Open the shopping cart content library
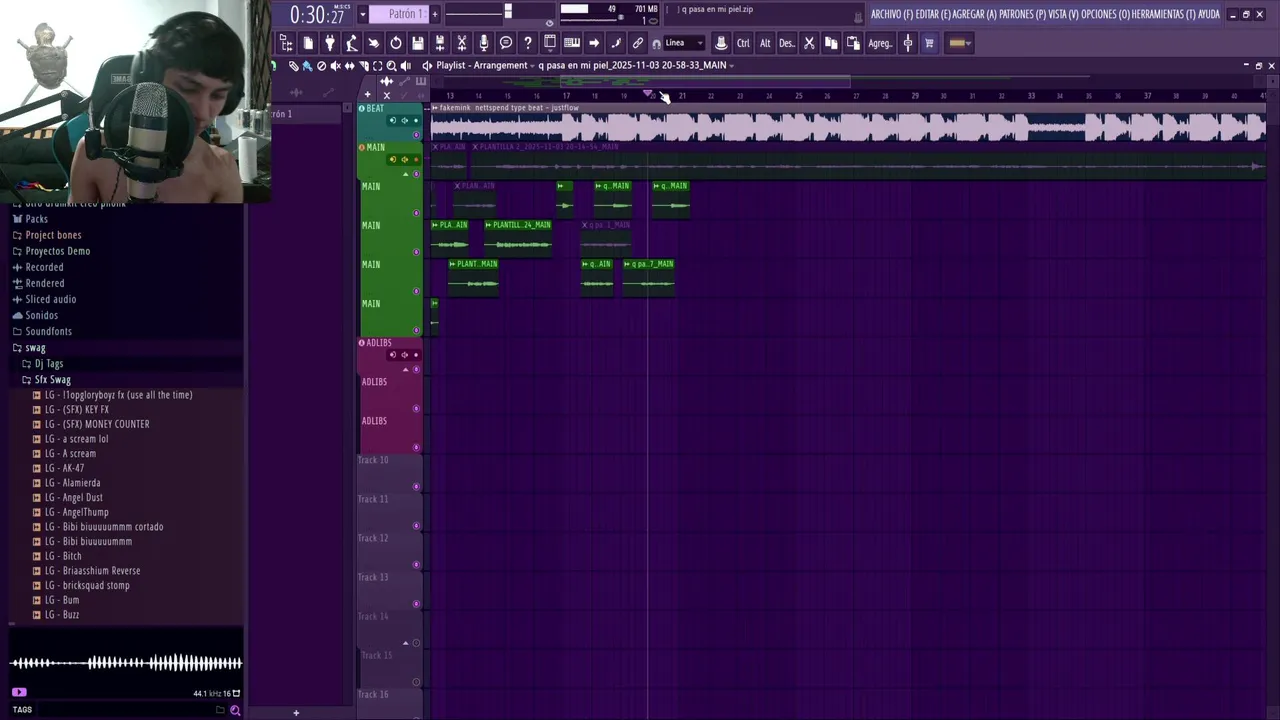The width and height of the screenshot is (1280, 720). (x=929, y=43)
